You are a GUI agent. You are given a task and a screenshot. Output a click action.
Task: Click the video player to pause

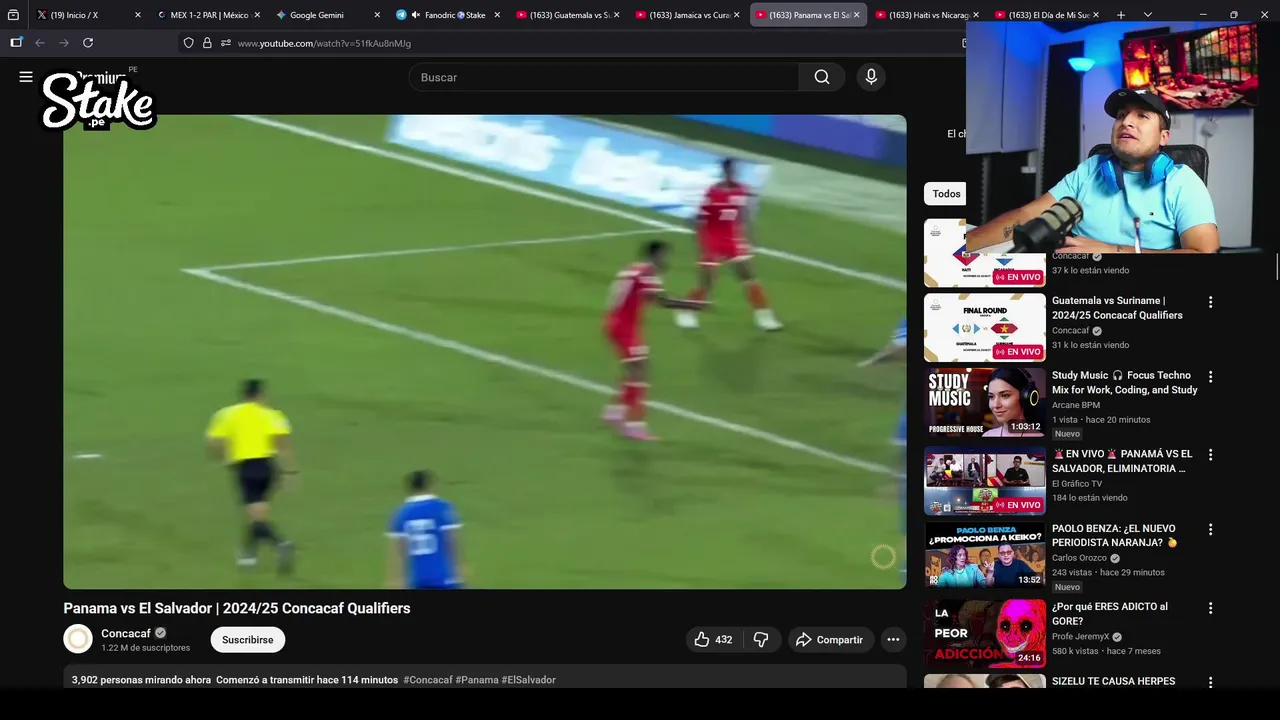point(485,352)
